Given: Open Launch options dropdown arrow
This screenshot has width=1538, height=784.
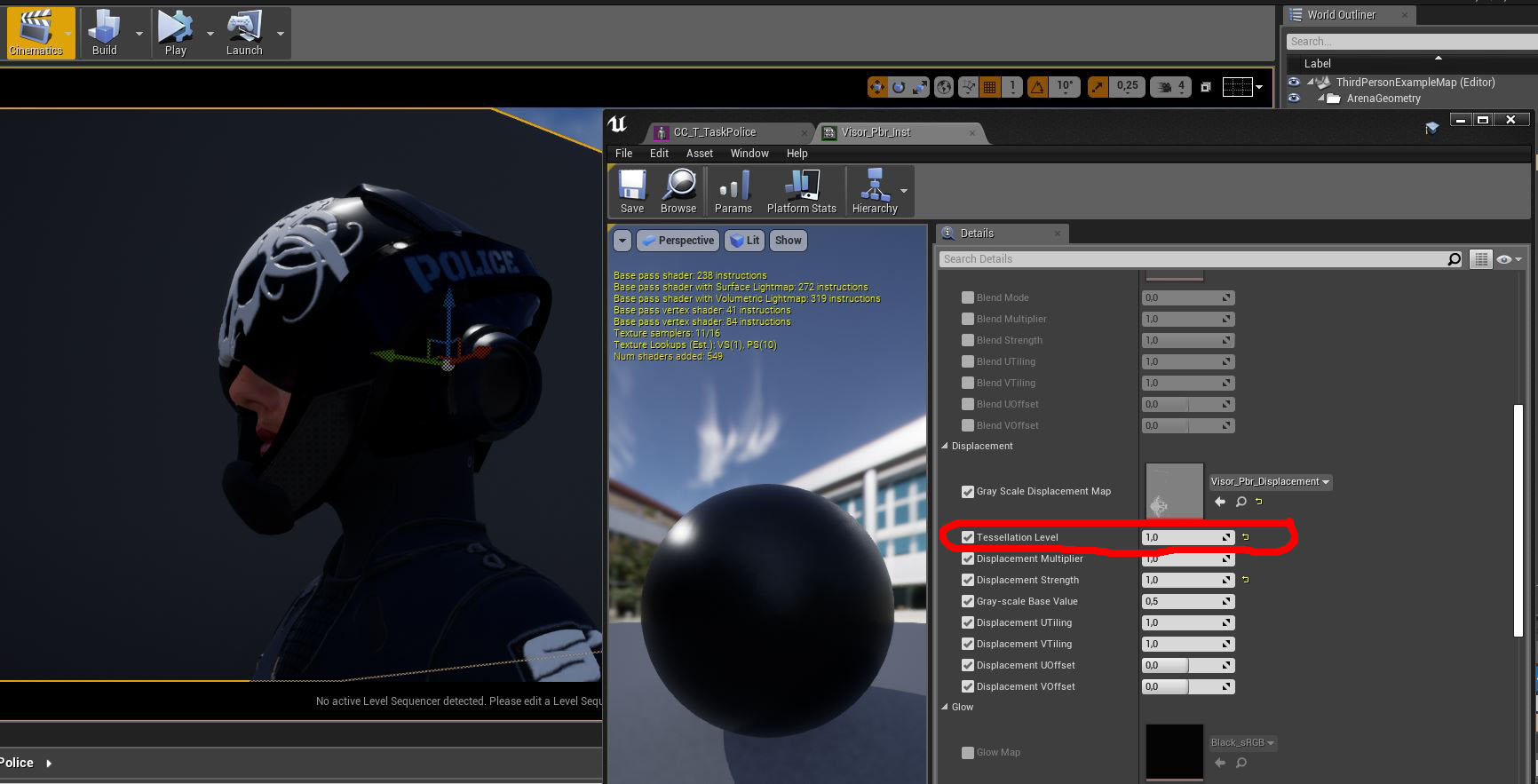Looking at the screenshot, I should [281, 34].
